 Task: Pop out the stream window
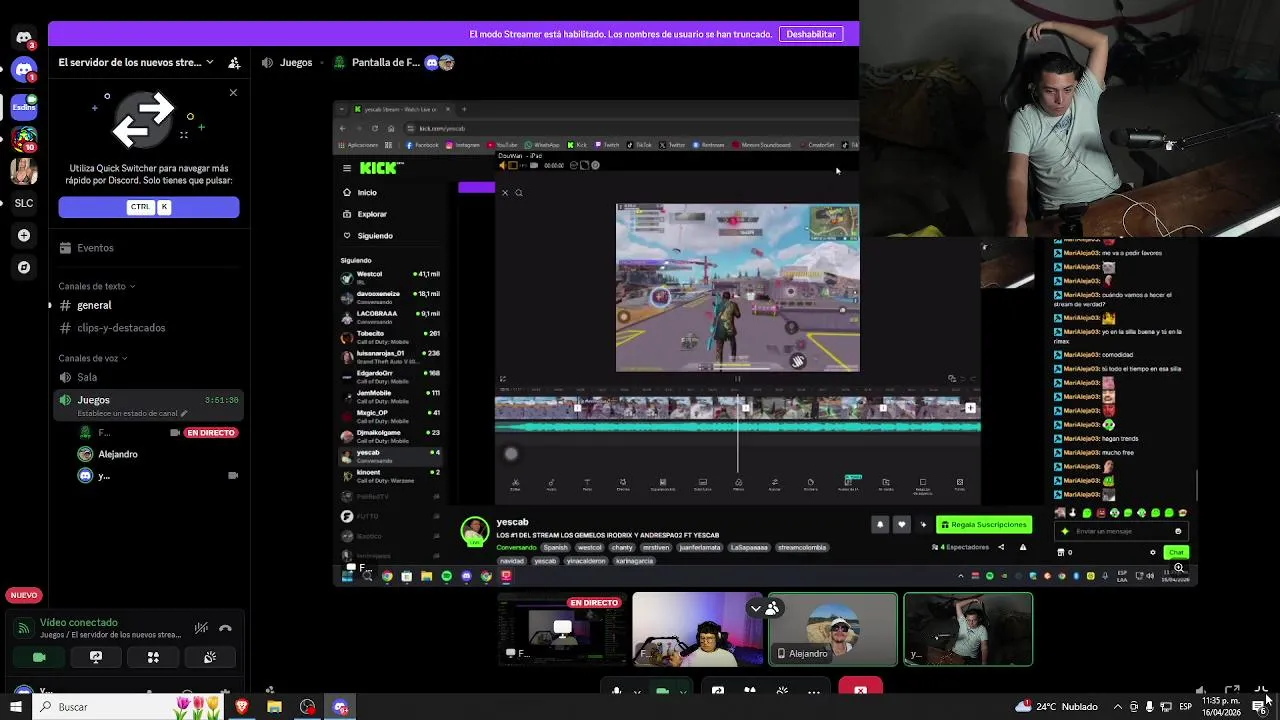[1232, 691]
